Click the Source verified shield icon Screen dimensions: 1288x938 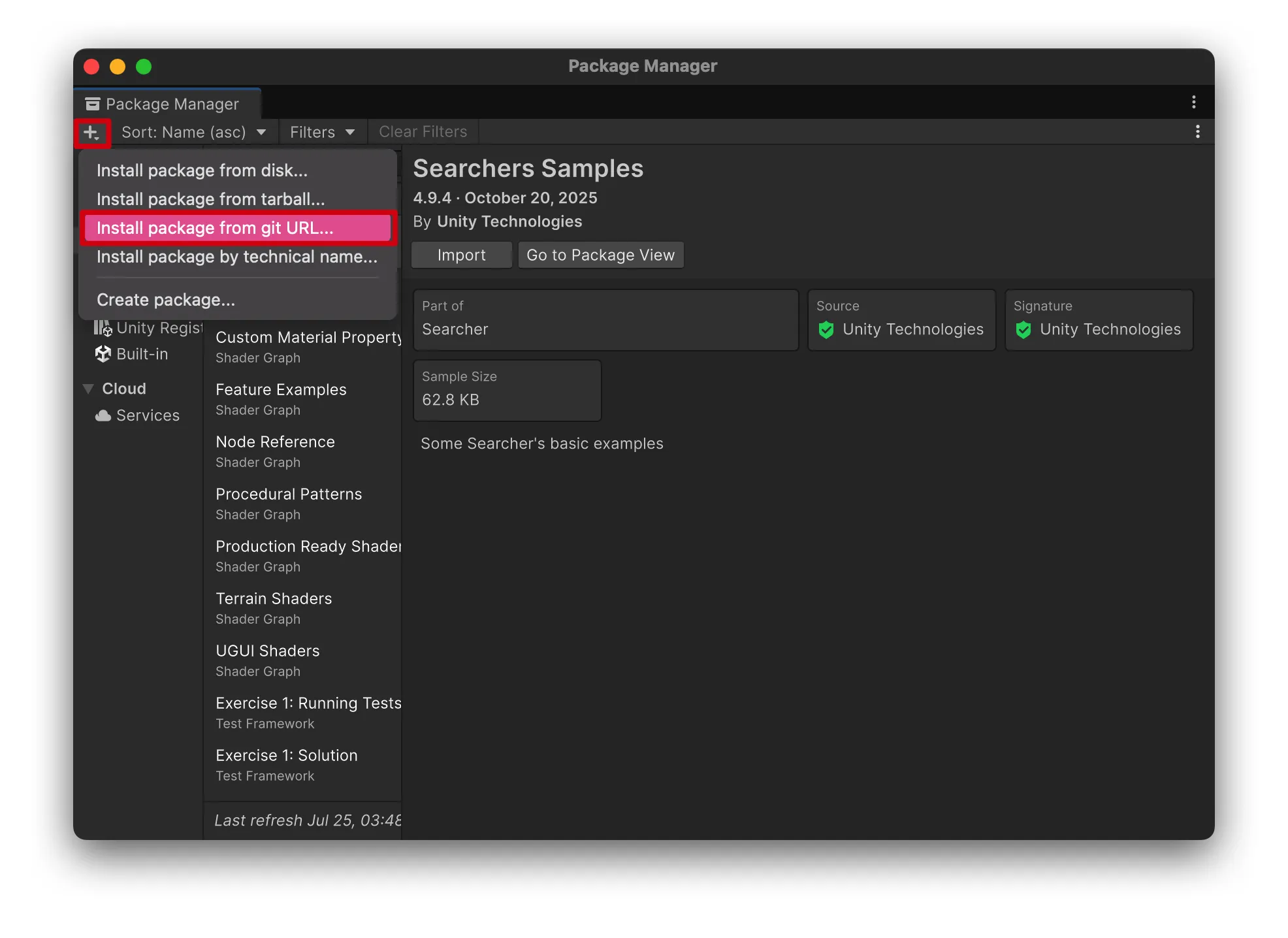tap(826, 330)
